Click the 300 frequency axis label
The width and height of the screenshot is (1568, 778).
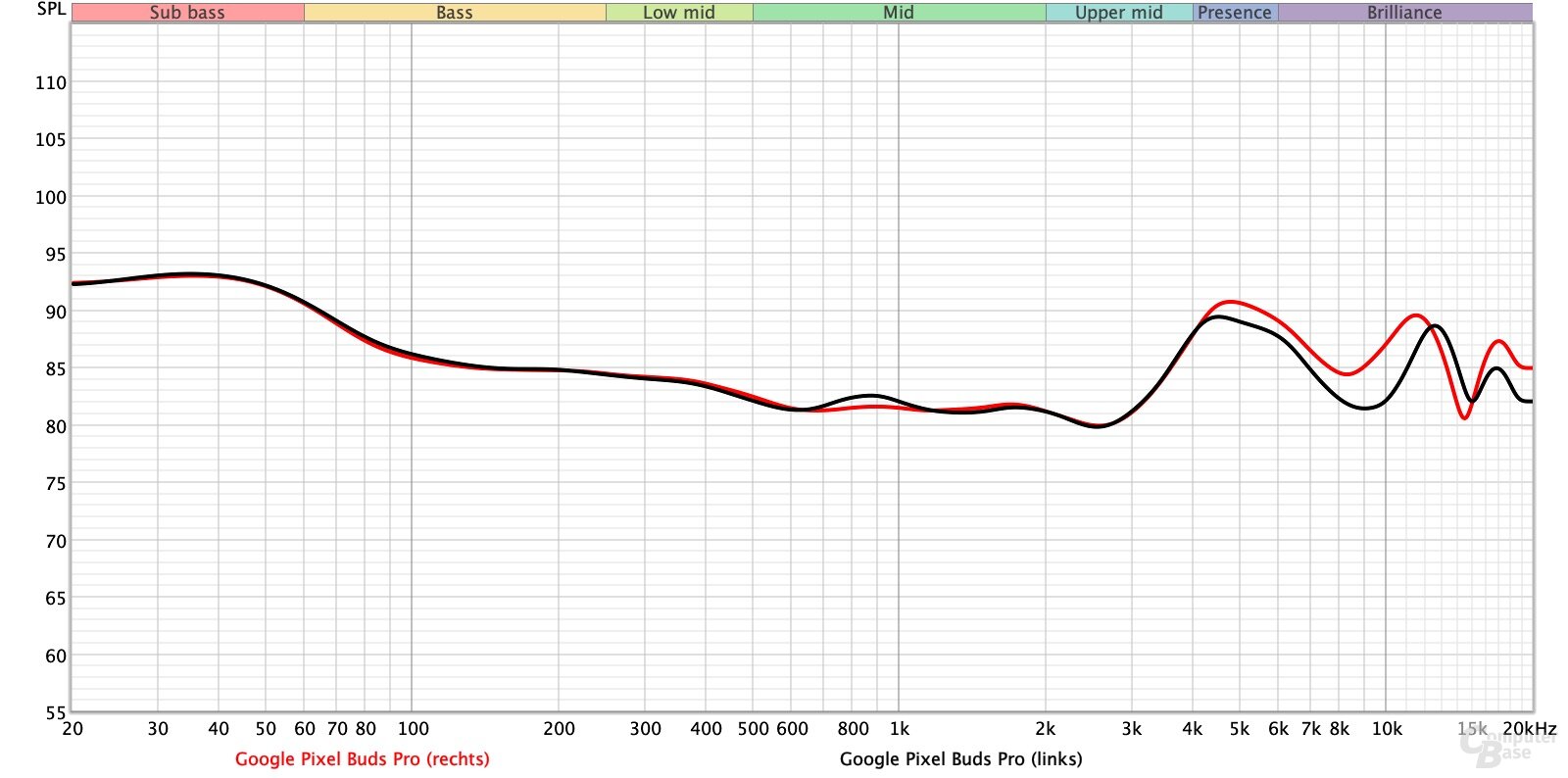(646, 729)
